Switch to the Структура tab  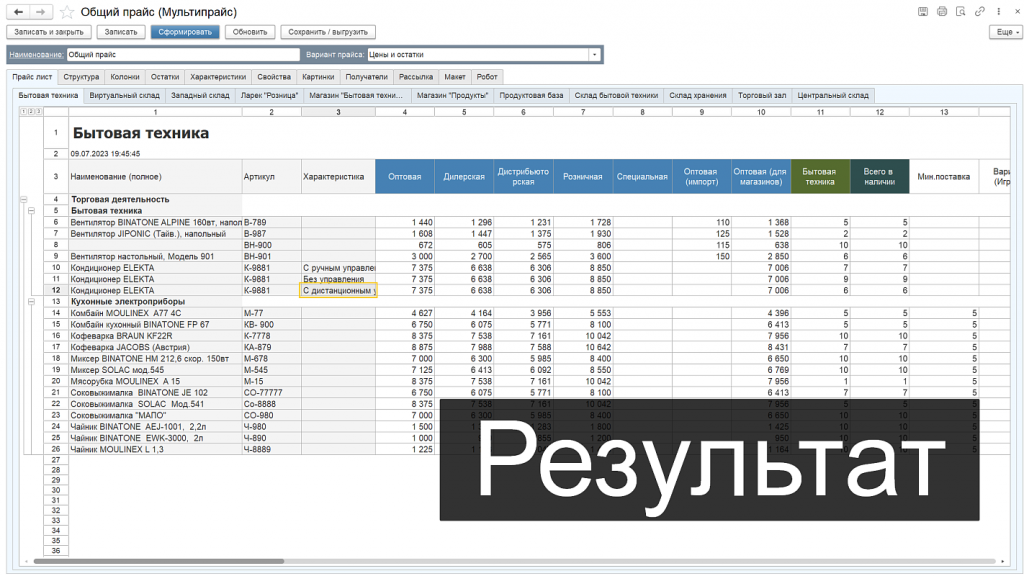tap(81, 77)
